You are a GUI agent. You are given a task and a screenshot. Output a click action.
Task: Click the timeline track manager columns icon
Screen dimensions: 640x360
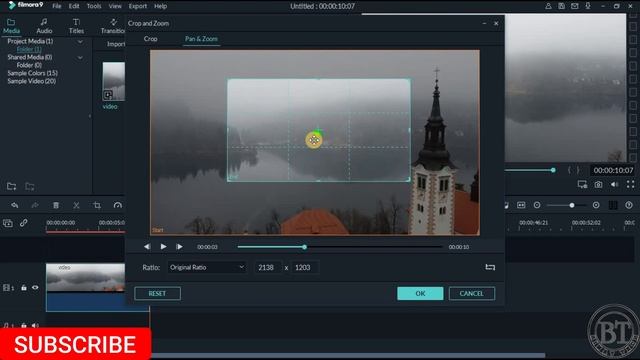pyautogui.click(x=613, y=205)
